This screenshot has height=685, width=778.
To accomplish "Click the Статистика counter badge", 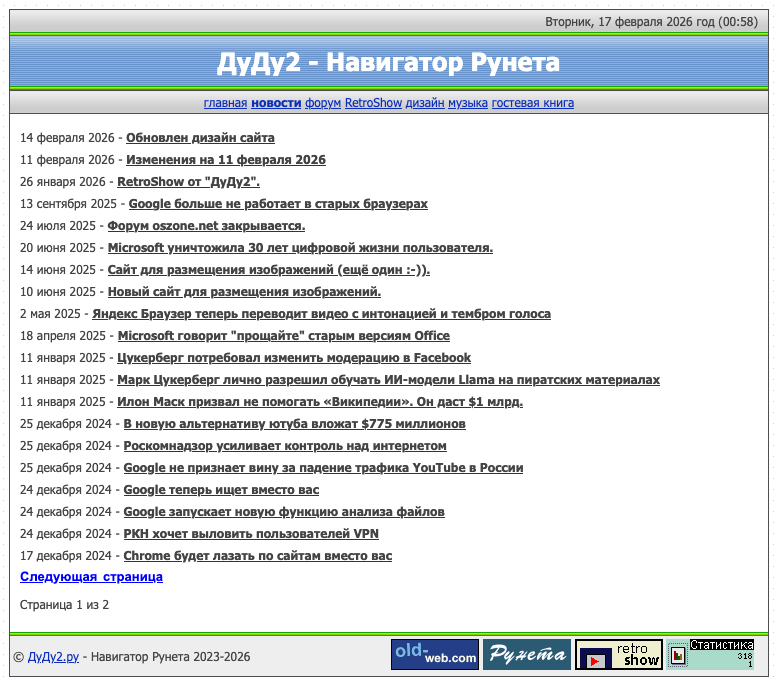I will [711, 655].
